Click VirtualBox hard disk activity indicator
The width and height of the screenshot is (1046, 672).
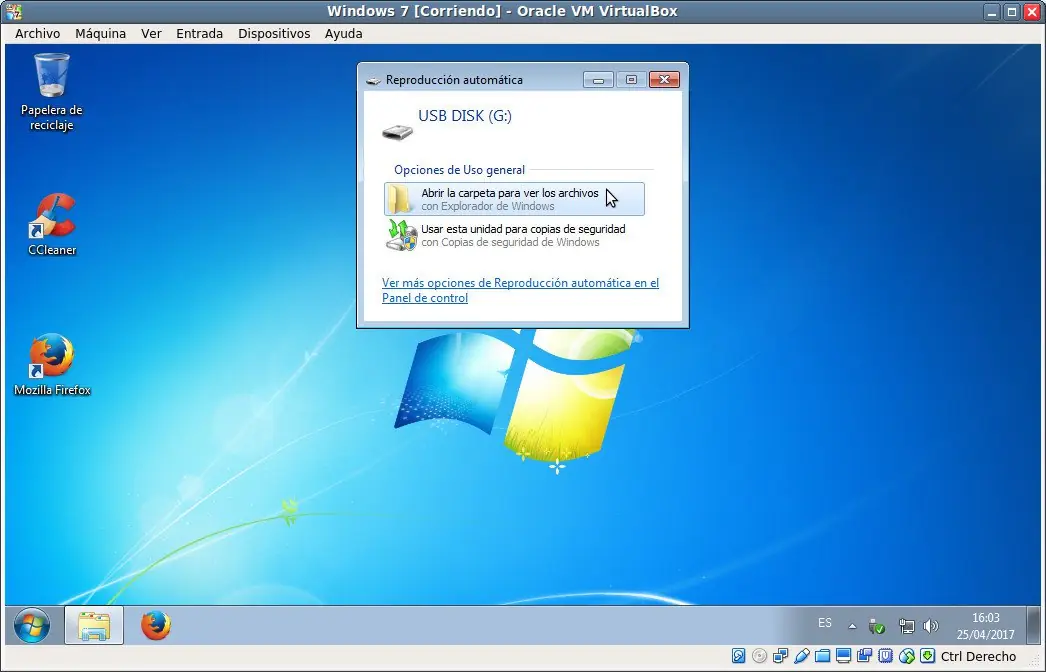[738, 656]
